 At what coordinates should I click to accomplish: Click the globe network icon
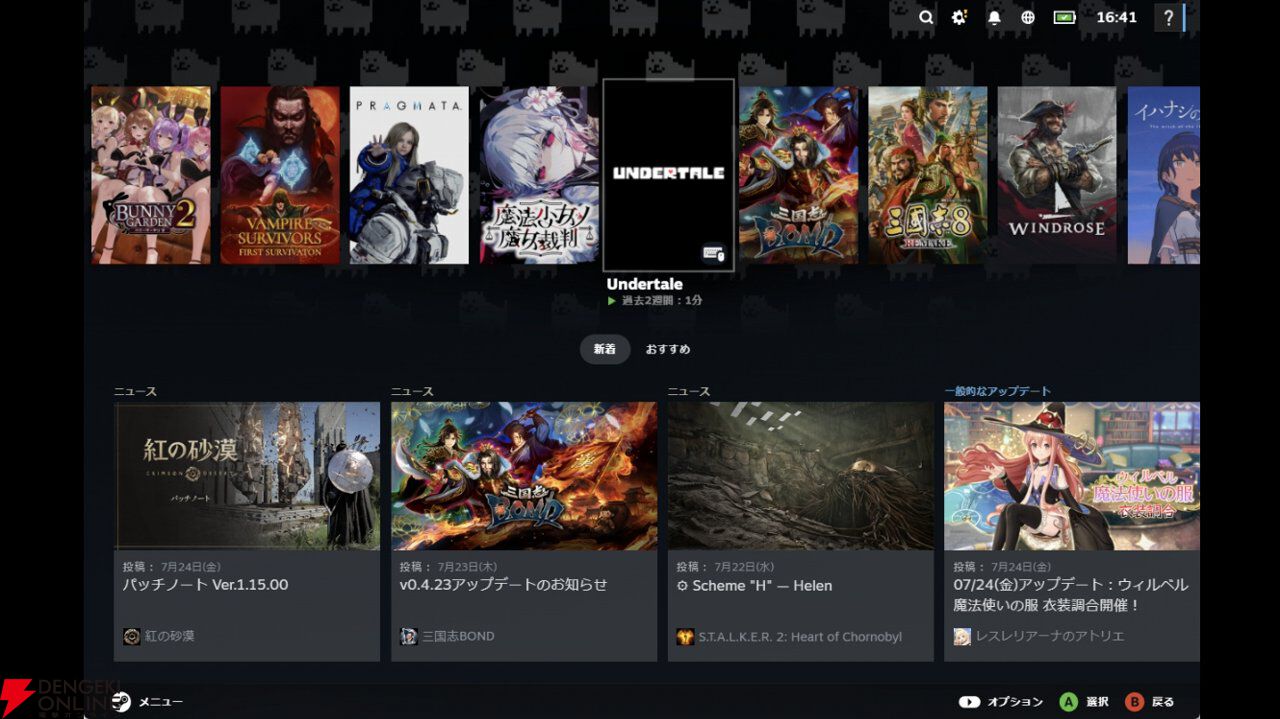pyautogui.click(x=1028, y=17)
